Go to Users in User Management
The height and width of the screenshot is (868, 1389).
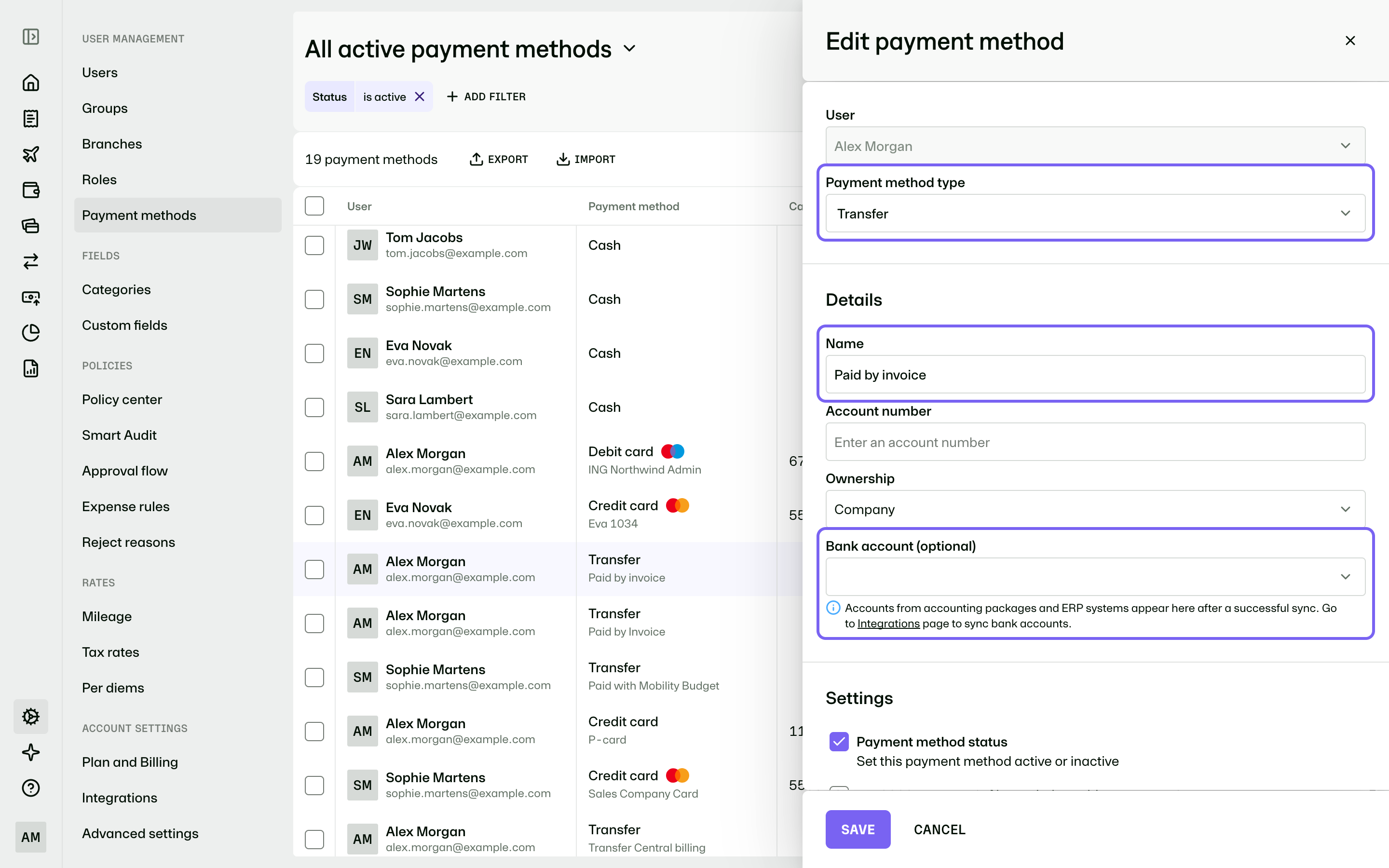tap(100, 72)
